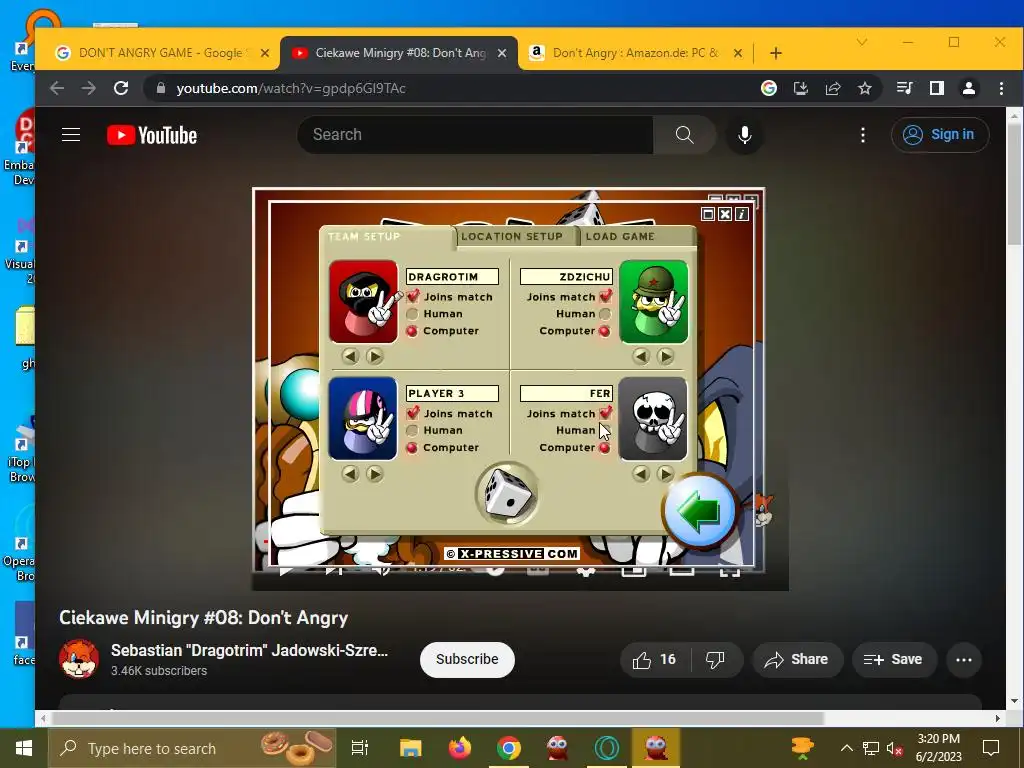
Task: Toggle Fer's Joins match checkbox
Action: point(605,413)
